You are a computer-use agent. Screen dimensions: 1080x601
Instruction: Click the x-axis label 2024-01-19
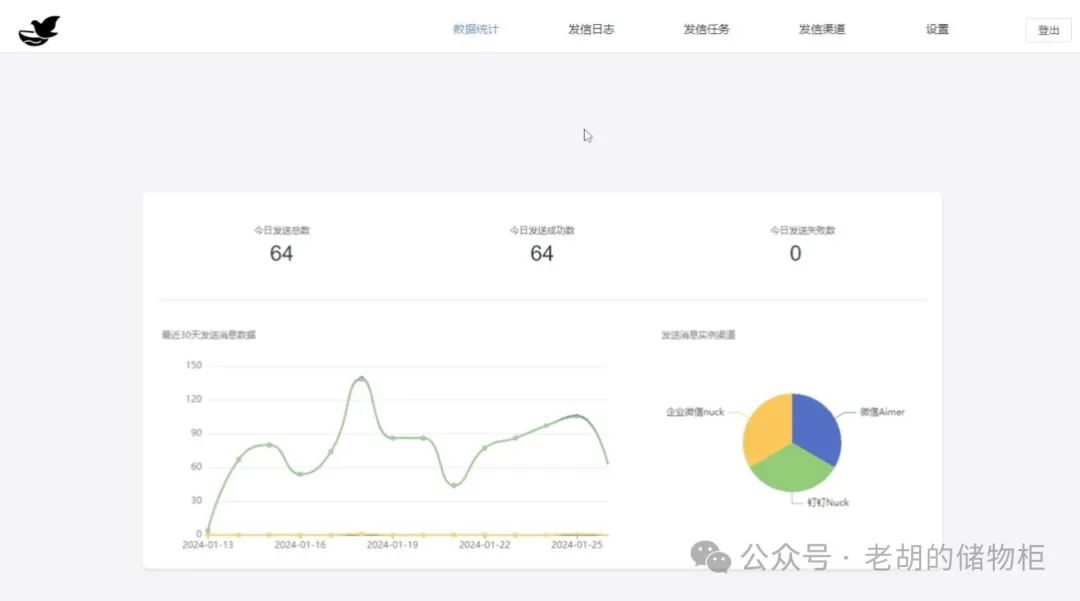[x=392, y=545]
